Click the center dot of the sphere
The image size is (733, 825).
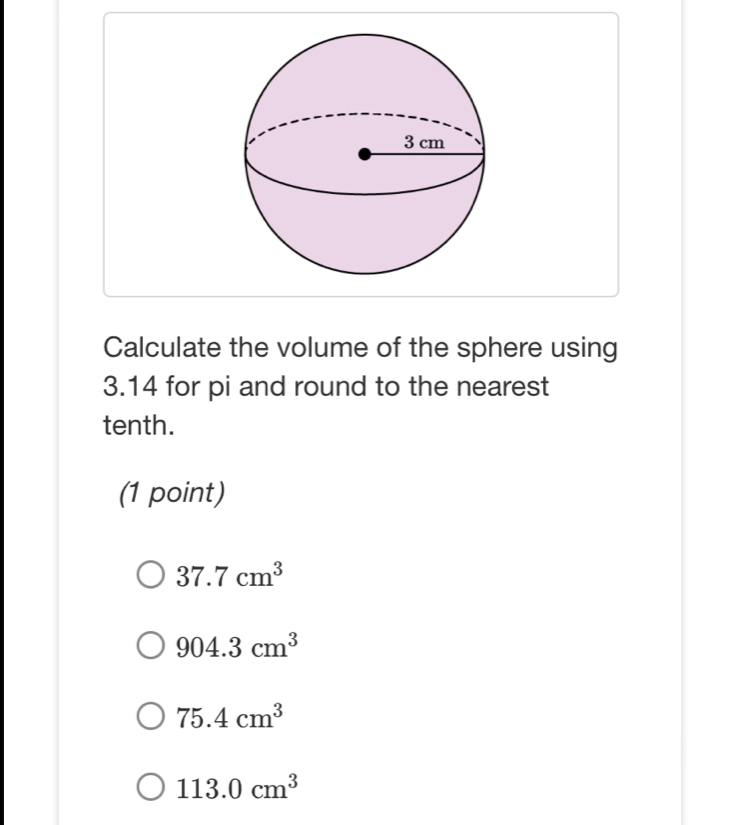(x=363, y=155)
